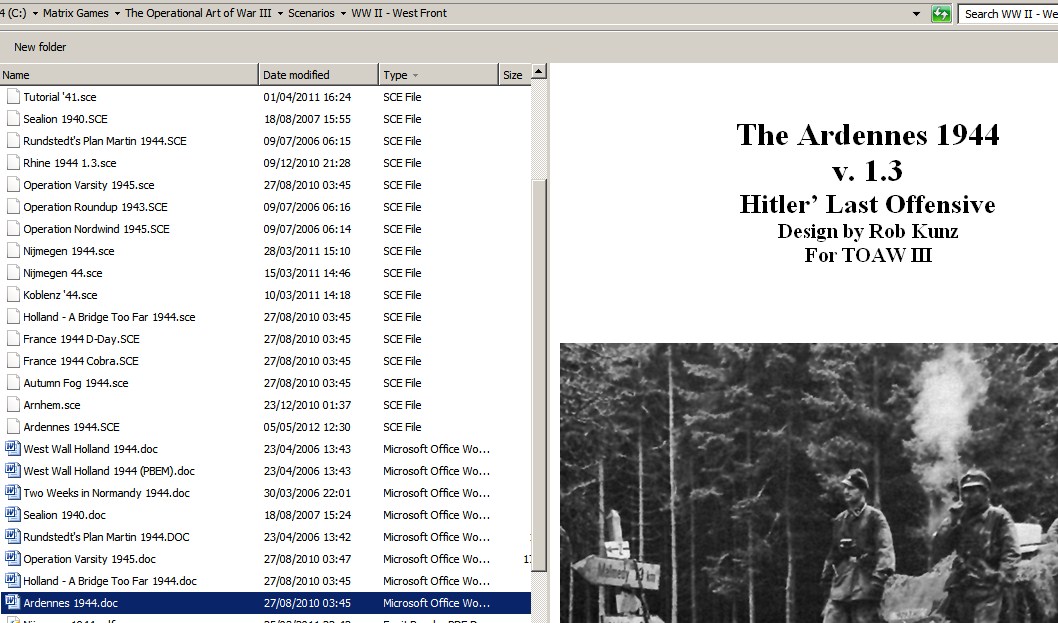1058x623 pixels.
Task: Click the file icon of Operation Varsity 1945.sce
Action: tap(13, 185)
